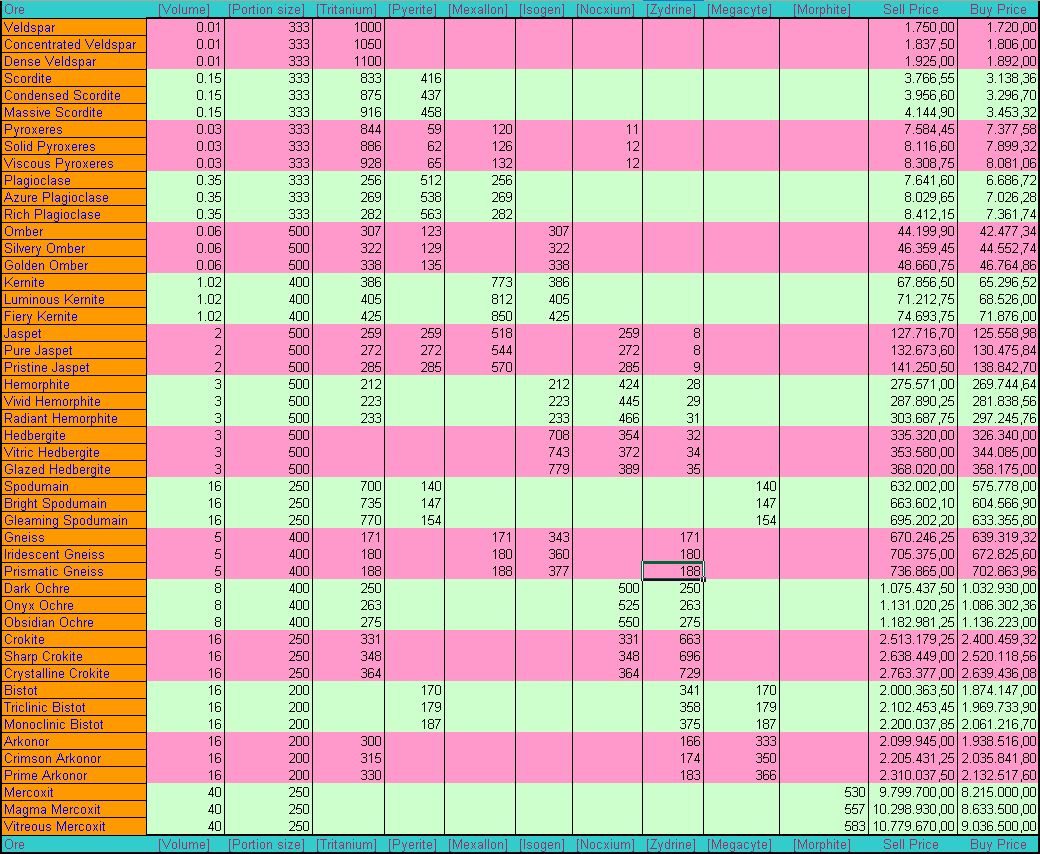
Task: Click Rich Plagioclase row label
Action: click(73, 214)
